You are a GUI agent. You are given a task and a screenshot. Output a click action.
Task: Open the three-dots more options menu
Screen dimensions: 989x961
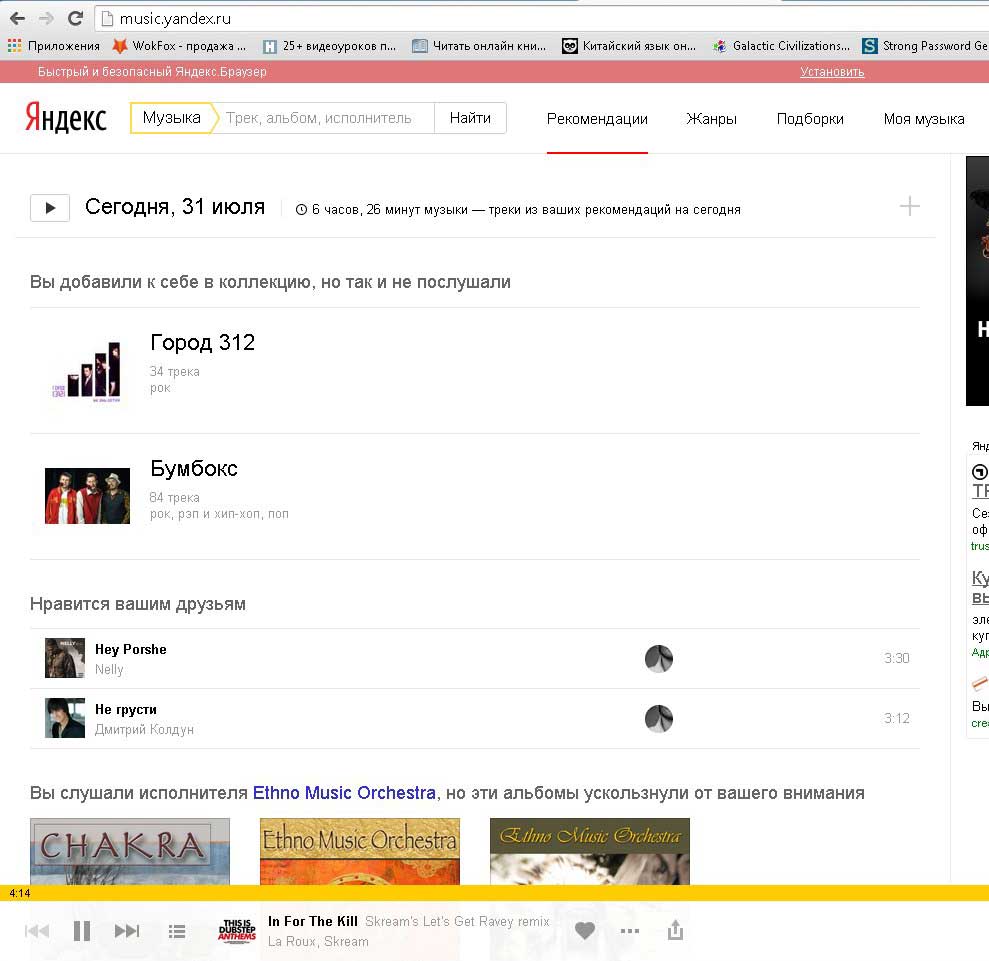click(629, 931)
